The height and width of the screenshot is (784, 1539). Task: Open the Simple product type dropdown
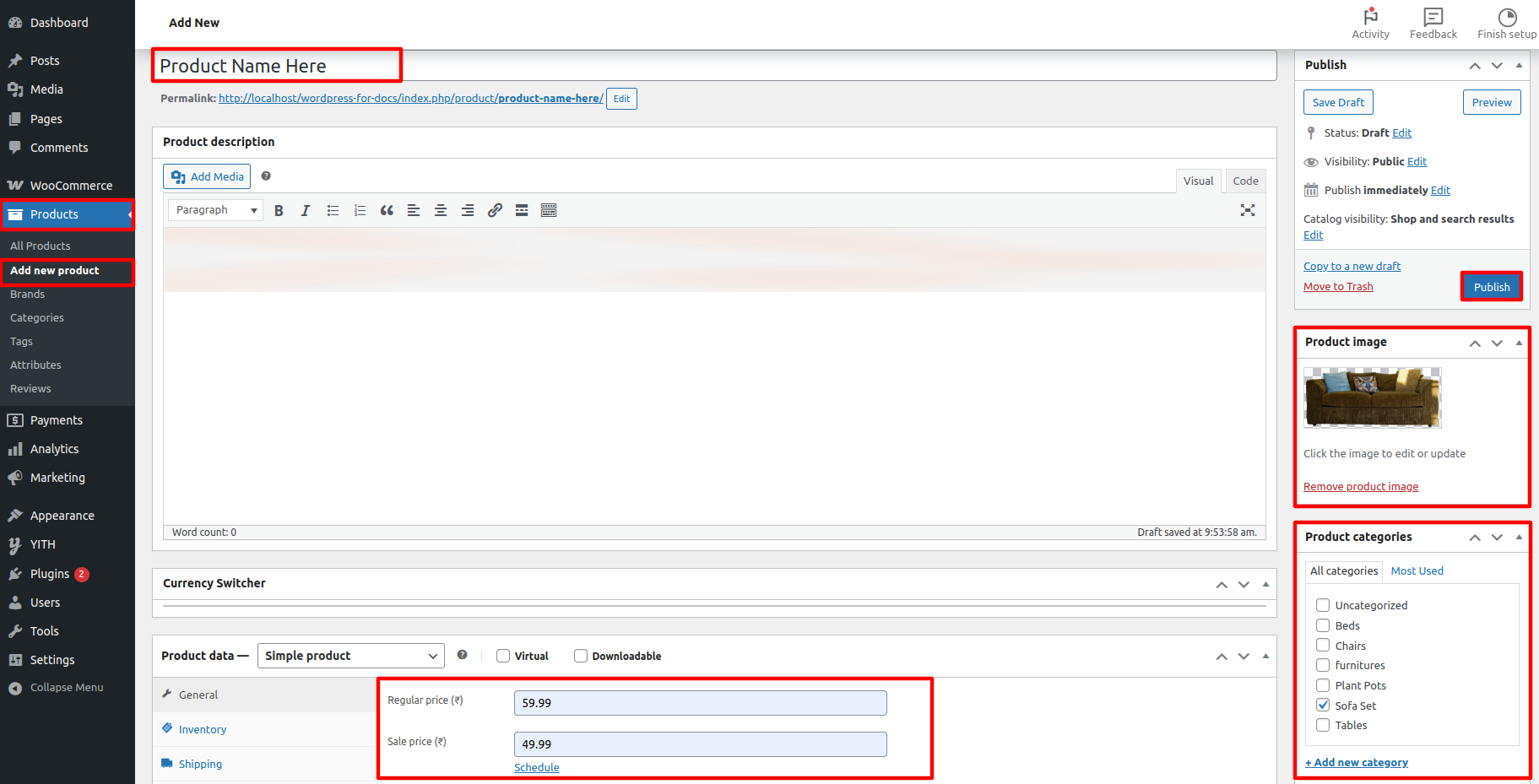click(350, 656)
